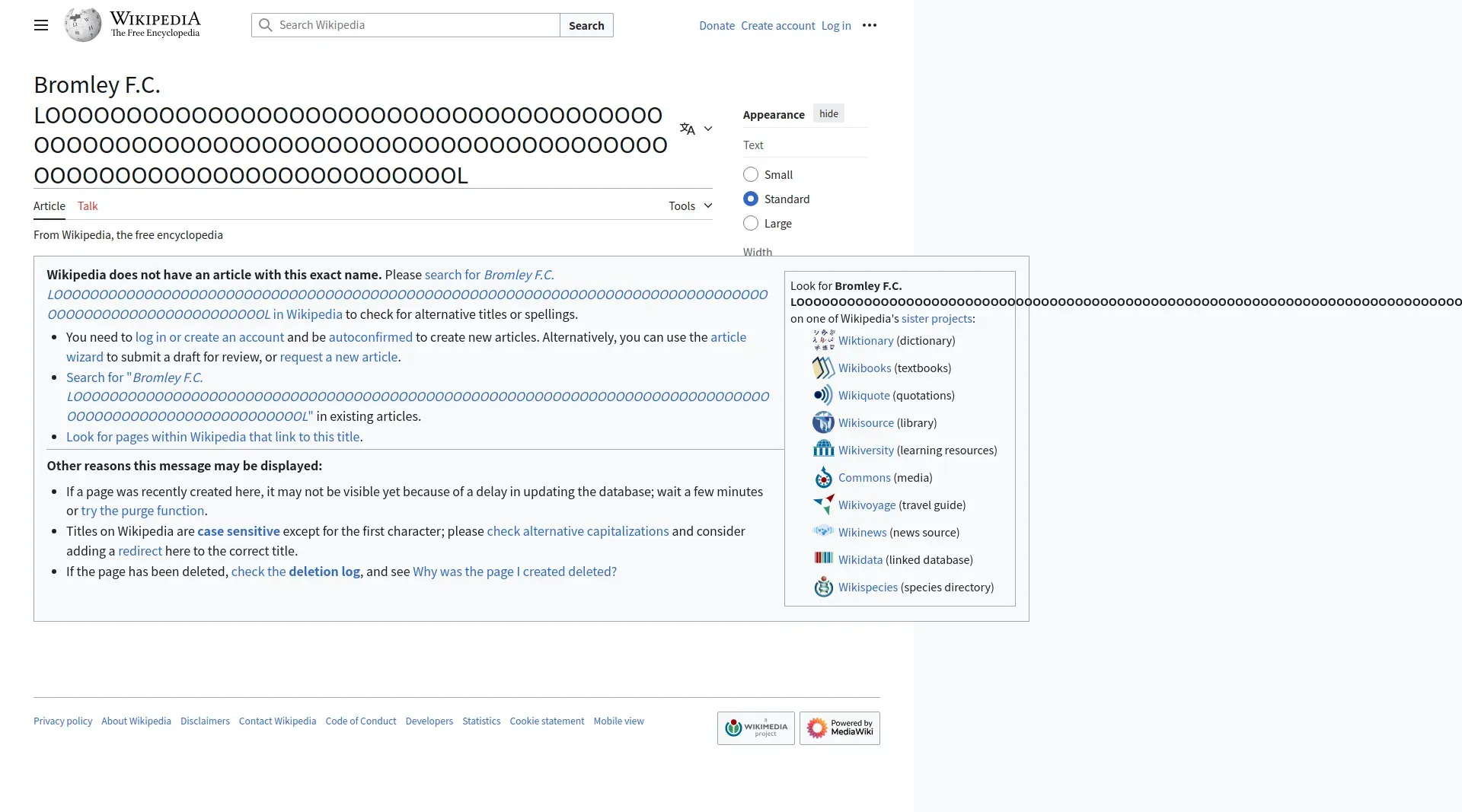Image resolution: width=1462 pixels, height=812 pixels.
Task: Open the sister projects link
Action: [937, 318]
